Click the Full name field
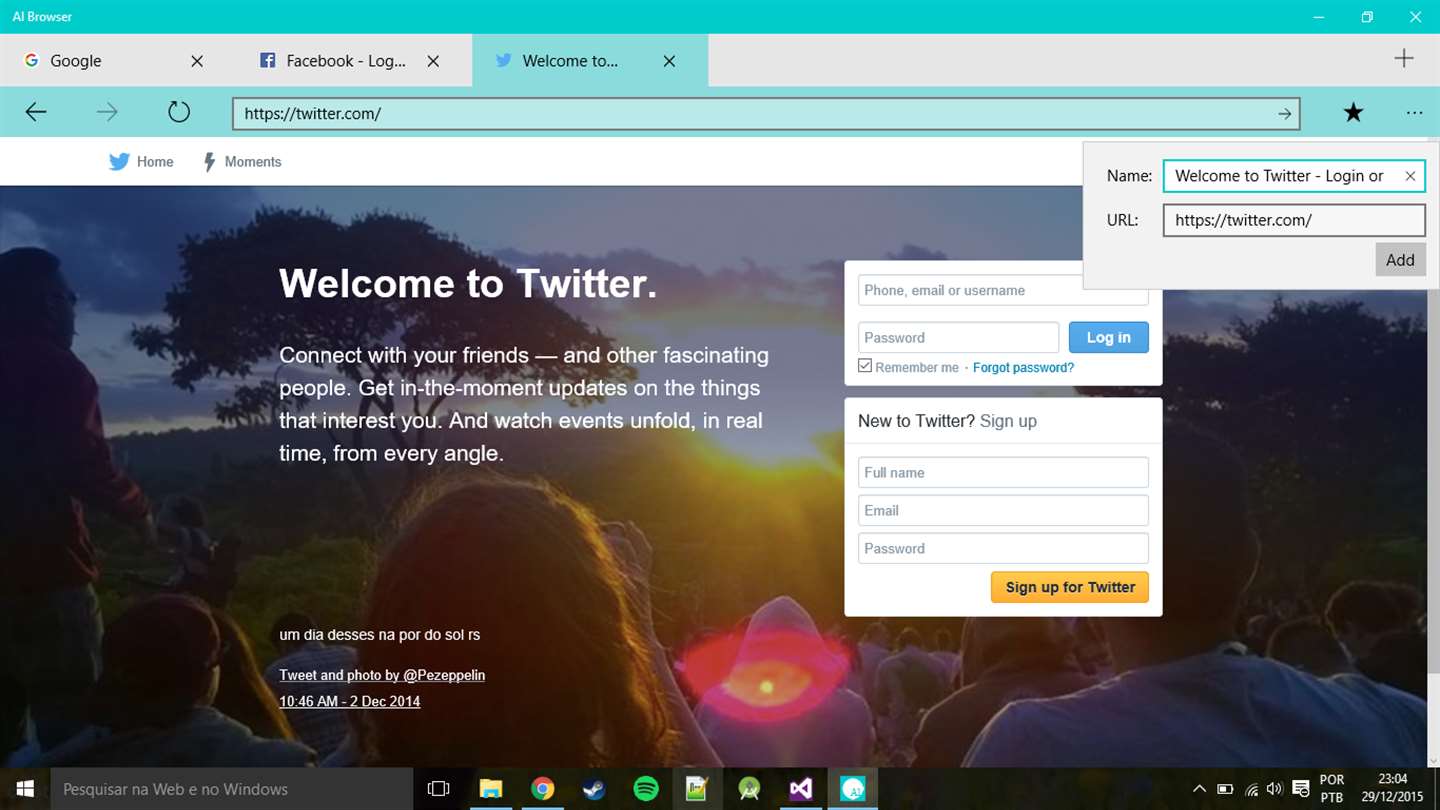This screenshot has width=1440, height=810. (x=1003, y=472)
